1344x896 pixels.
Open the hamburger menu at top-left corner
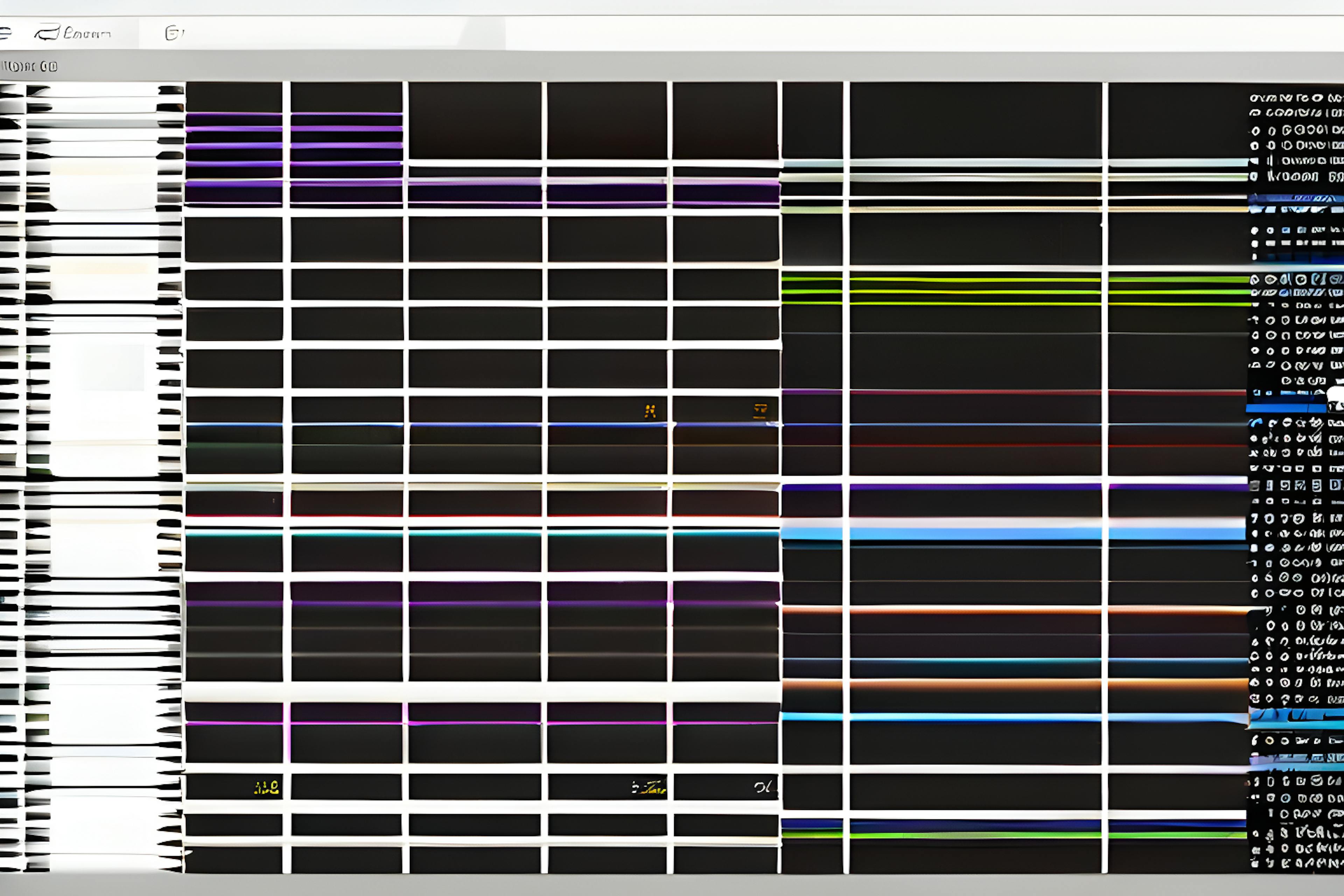click(x=5, y=33)
